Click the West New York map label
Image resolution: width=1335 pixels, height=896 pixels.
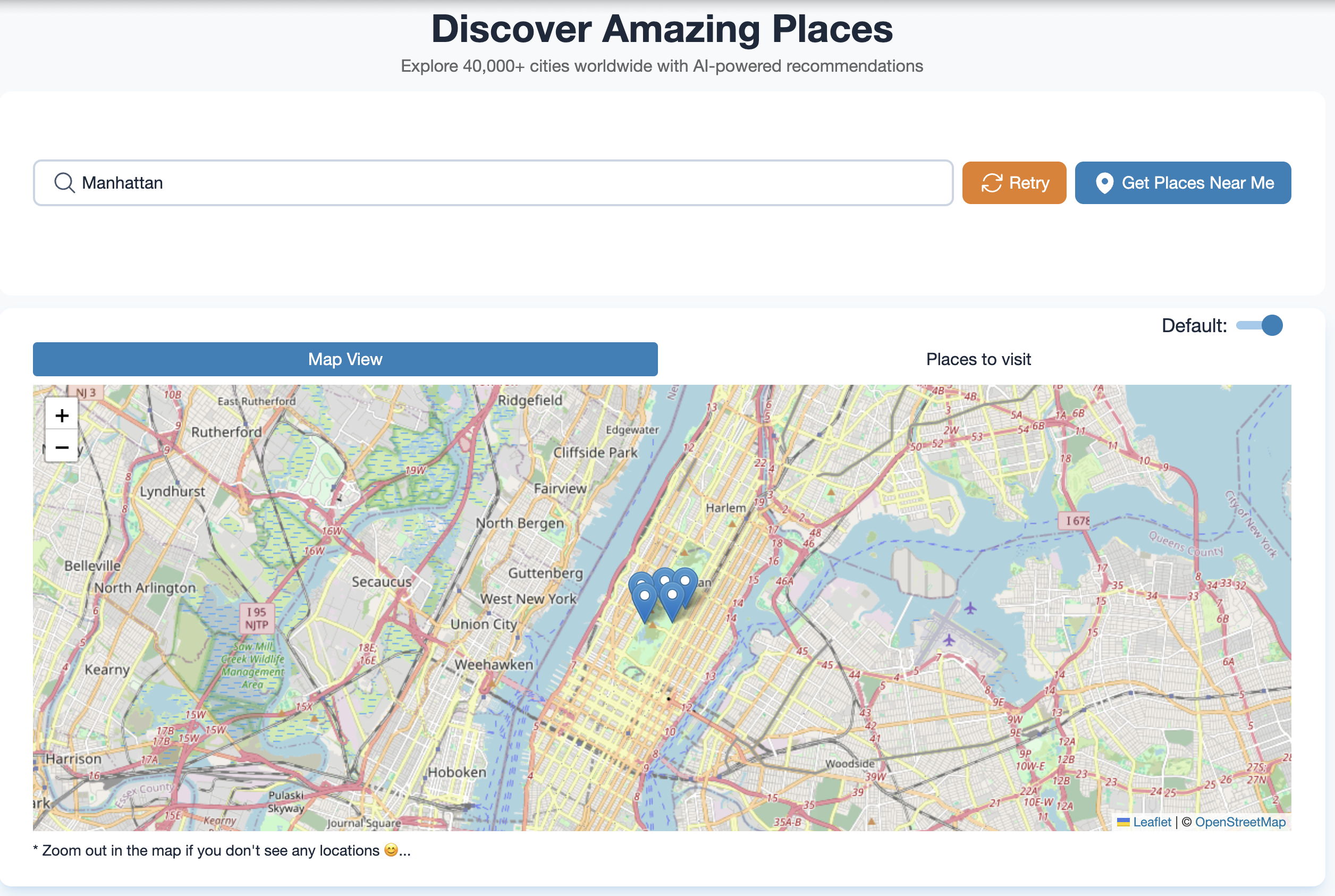528,599
